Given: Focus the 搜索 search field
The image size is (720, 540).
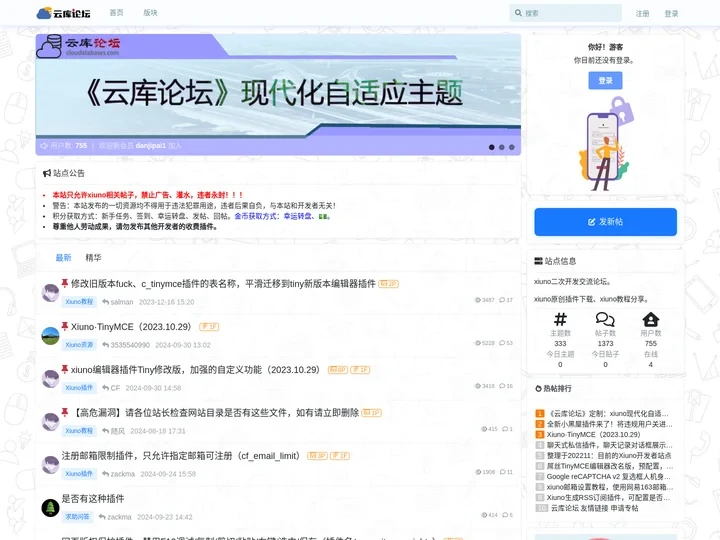Looking at the screenshot, I should 566,13.
